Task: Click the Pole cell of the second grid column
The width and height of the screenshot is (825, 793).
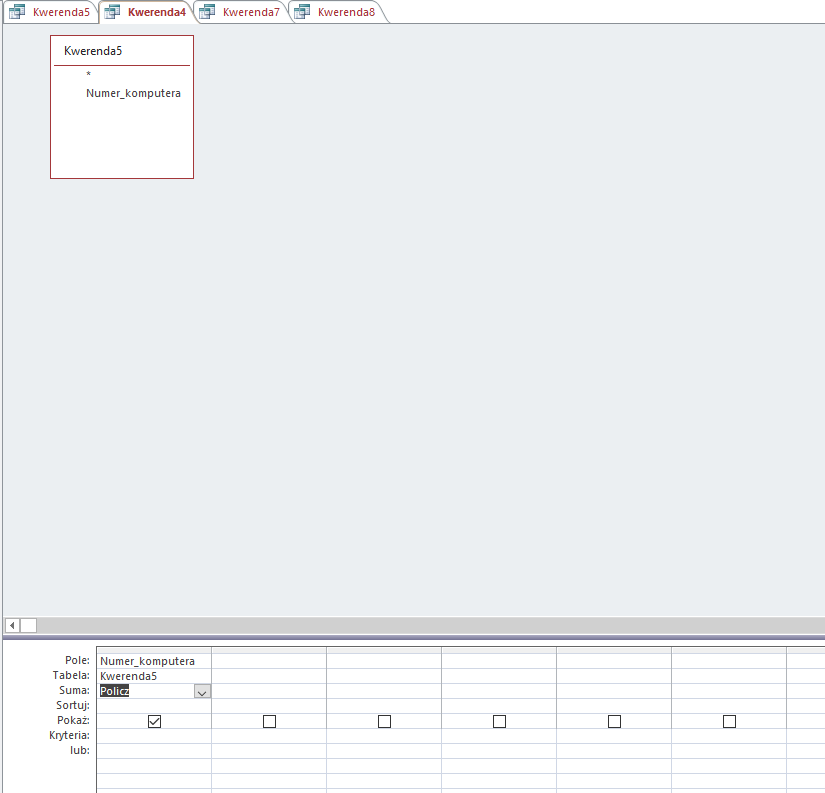Action: 269,661
